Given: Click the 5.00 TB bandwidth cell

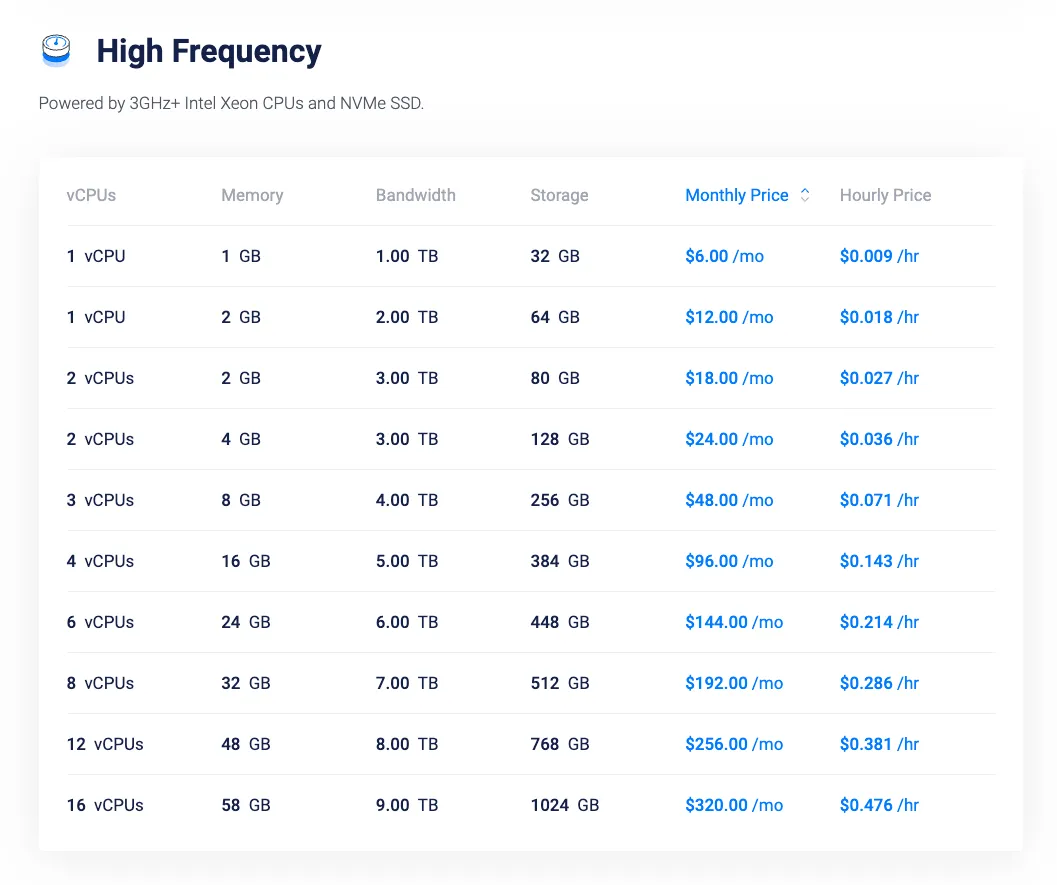Looking at the screenshot, I should 407,561.
